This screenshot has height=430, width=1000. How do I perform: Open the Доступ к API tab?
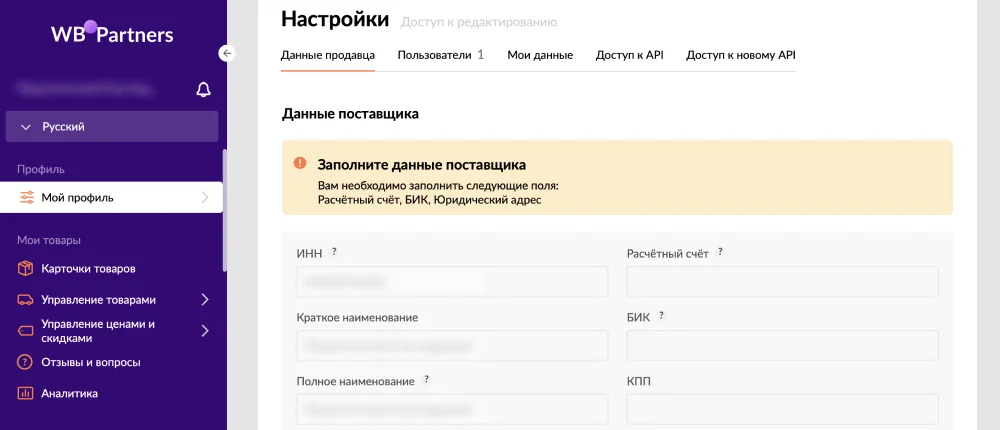[629, 56]
